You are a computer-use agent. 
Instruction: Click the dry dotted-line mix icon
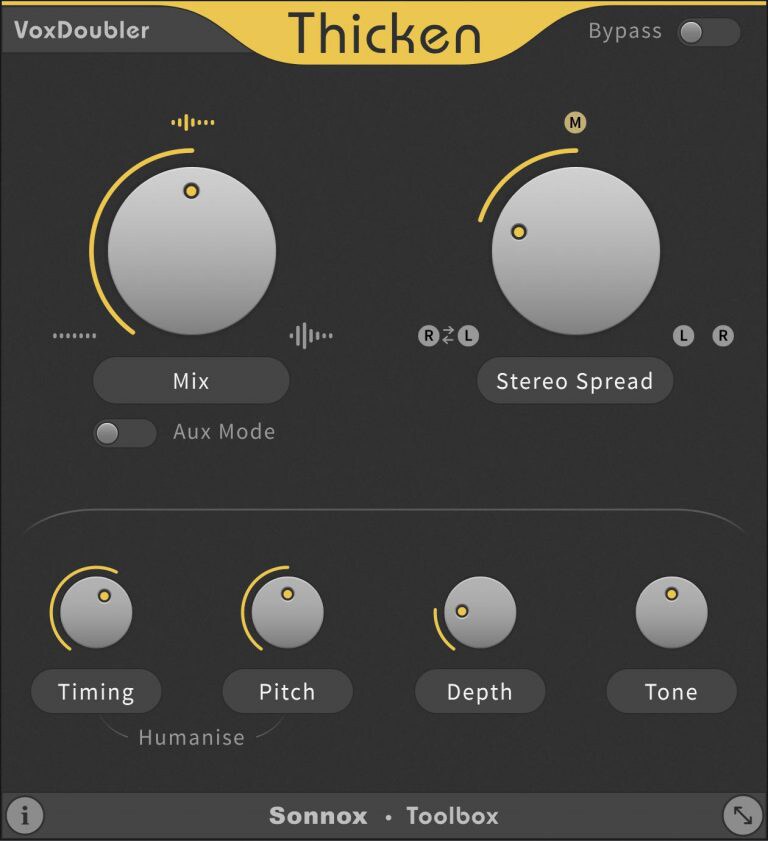(75, 336)
